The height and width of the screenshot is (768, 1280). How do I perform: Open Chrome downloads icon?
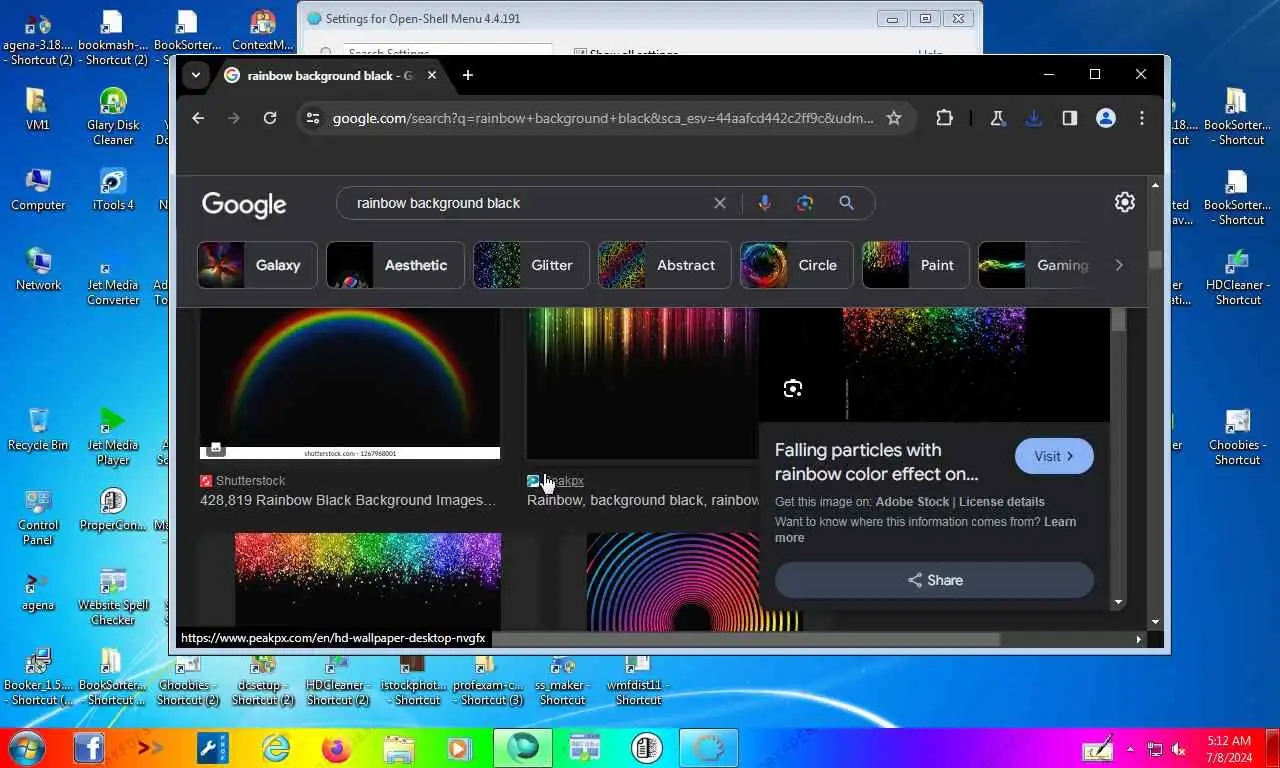[x=1034, y=118]
